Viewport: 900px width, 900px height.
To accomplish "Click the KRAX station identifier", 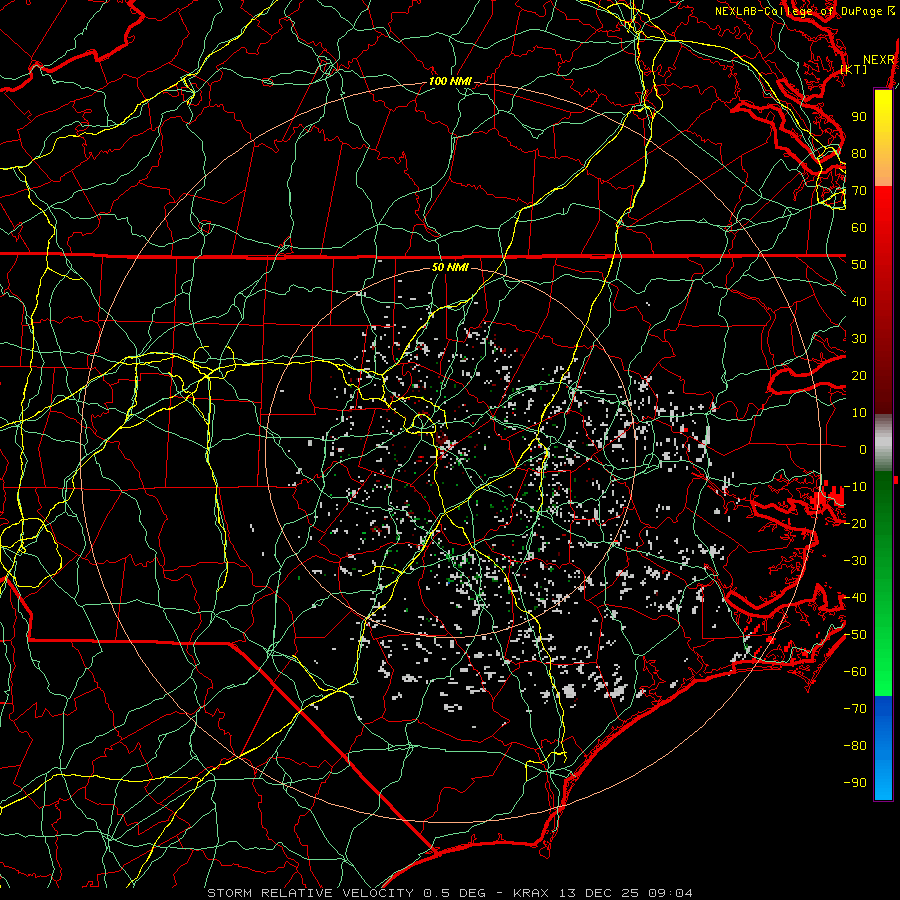I will pos(531,893).
